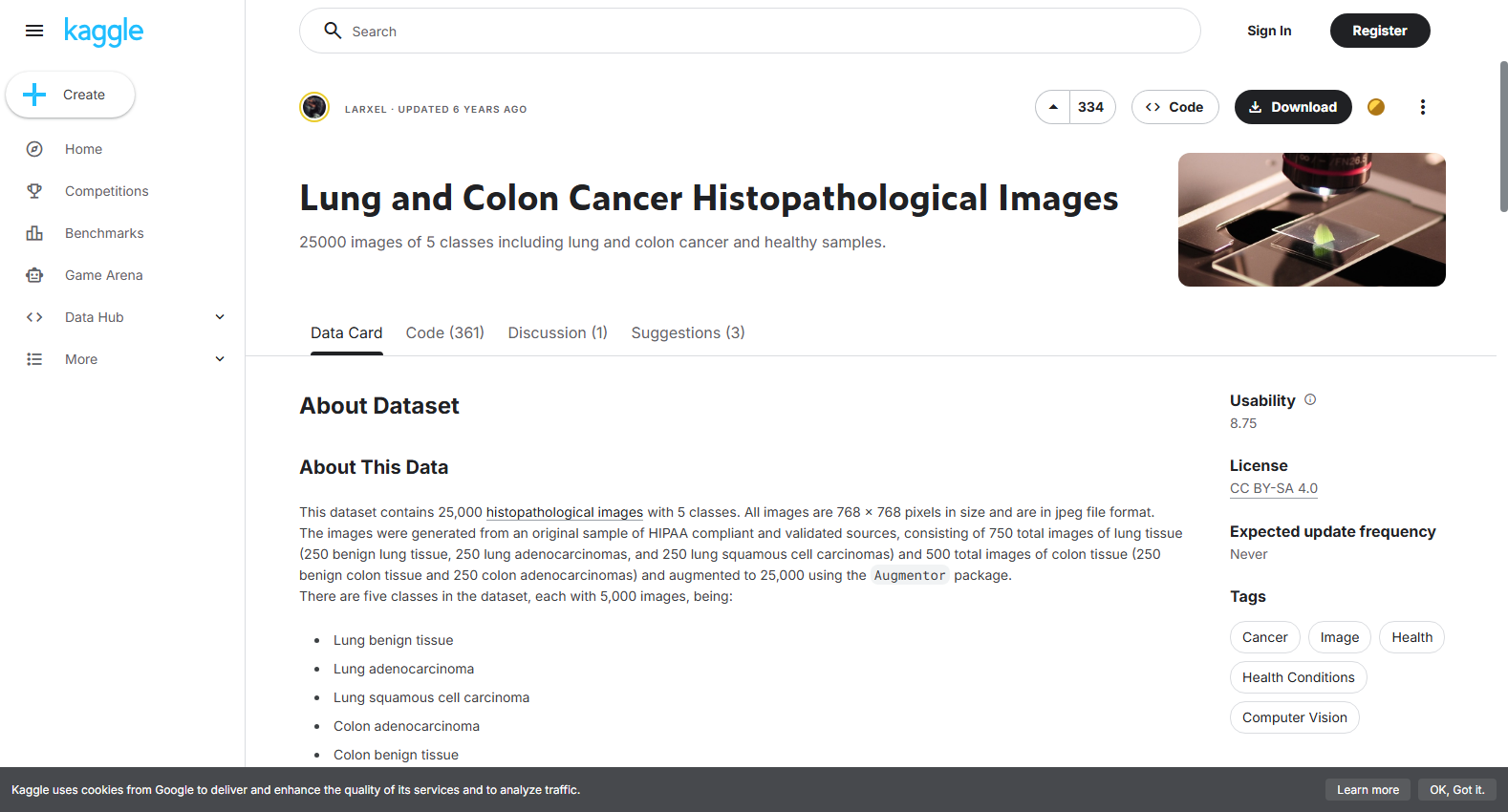The width and height of the screenshot is (1508, 812).
Task: Click the page vertical scrollbar
Action: [1503, 137]
